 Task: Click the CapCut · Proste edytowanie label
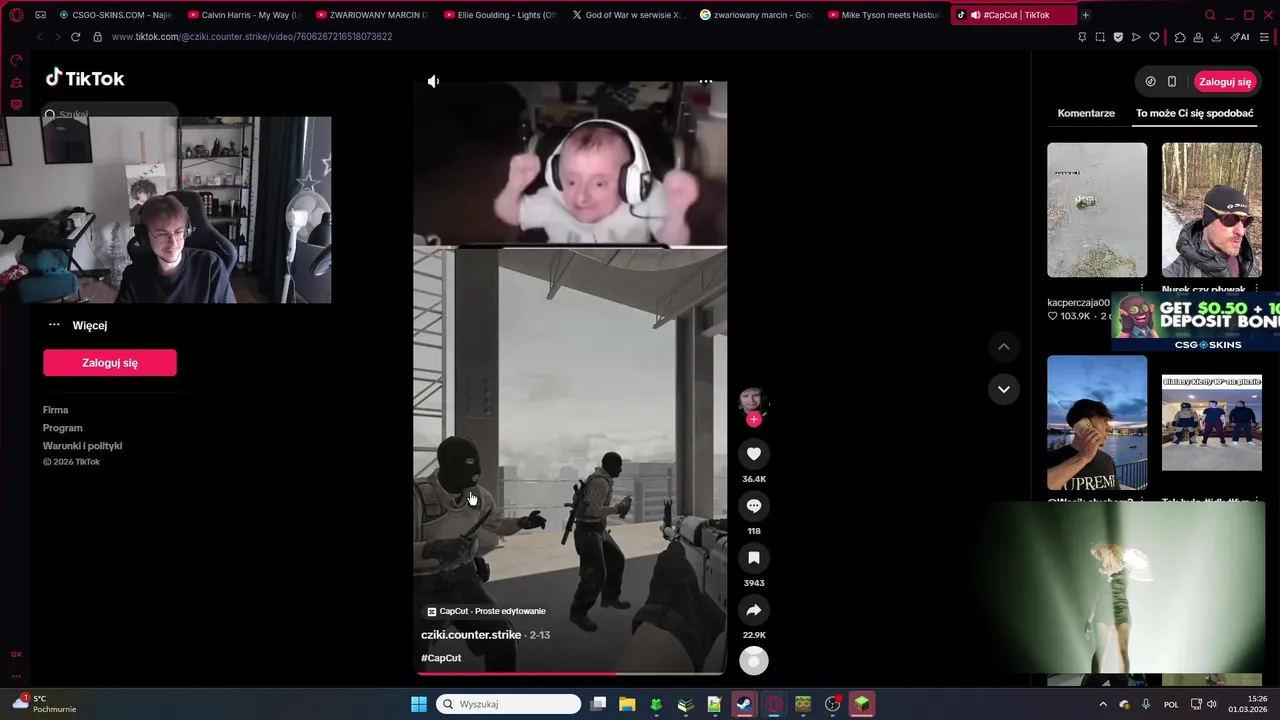tap(486, 611)
